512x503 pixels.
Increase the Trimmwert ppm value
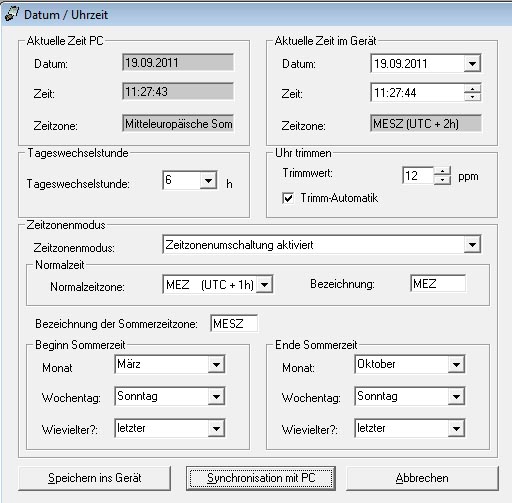pyautogui.click(x=442, y=171)
